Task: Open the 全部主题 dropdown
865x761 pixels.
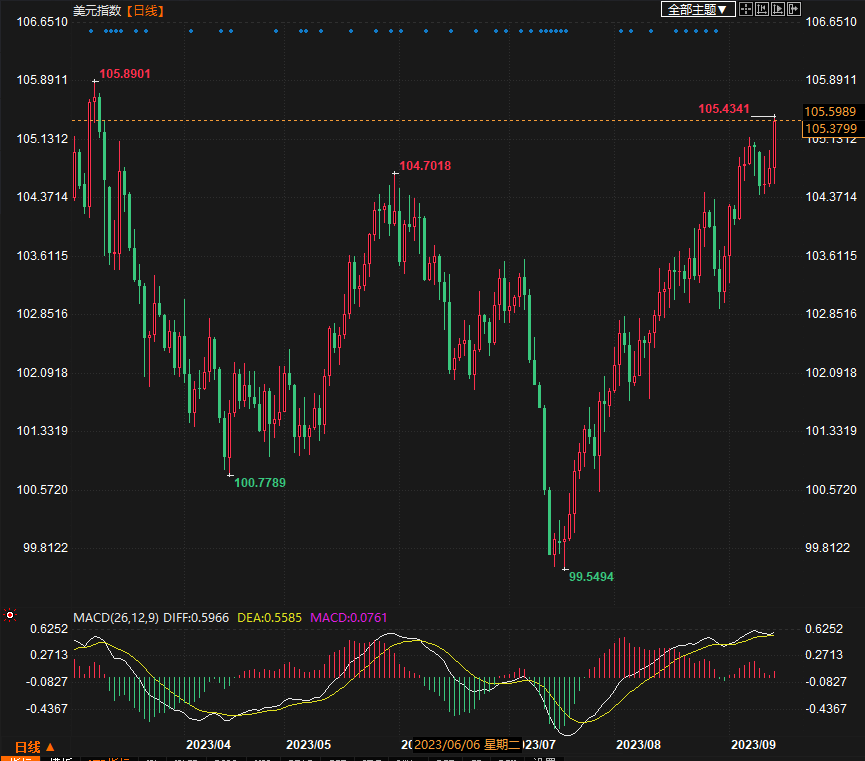Action: 697,9
